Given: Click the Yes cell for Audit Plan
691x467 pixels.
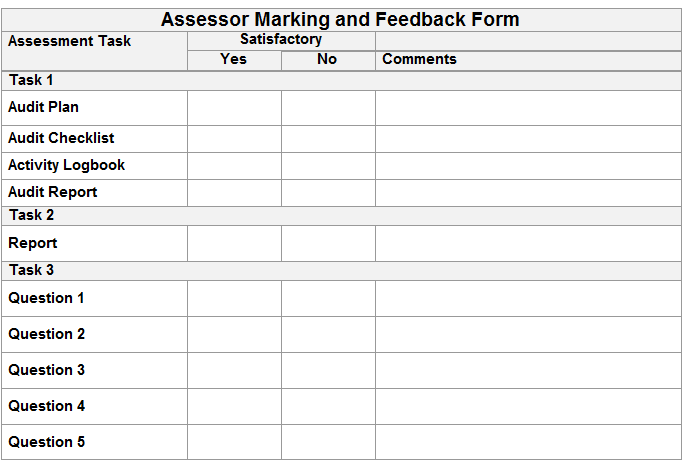Looking at the screenshot, I should [234, 108].
